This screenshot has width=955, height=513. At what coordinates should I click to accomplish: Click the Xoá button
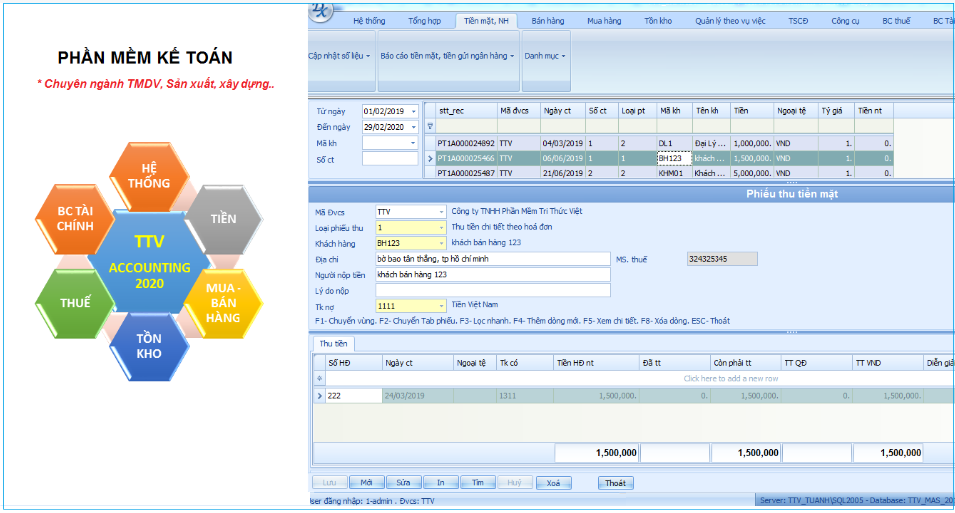(x=554, y=483)
